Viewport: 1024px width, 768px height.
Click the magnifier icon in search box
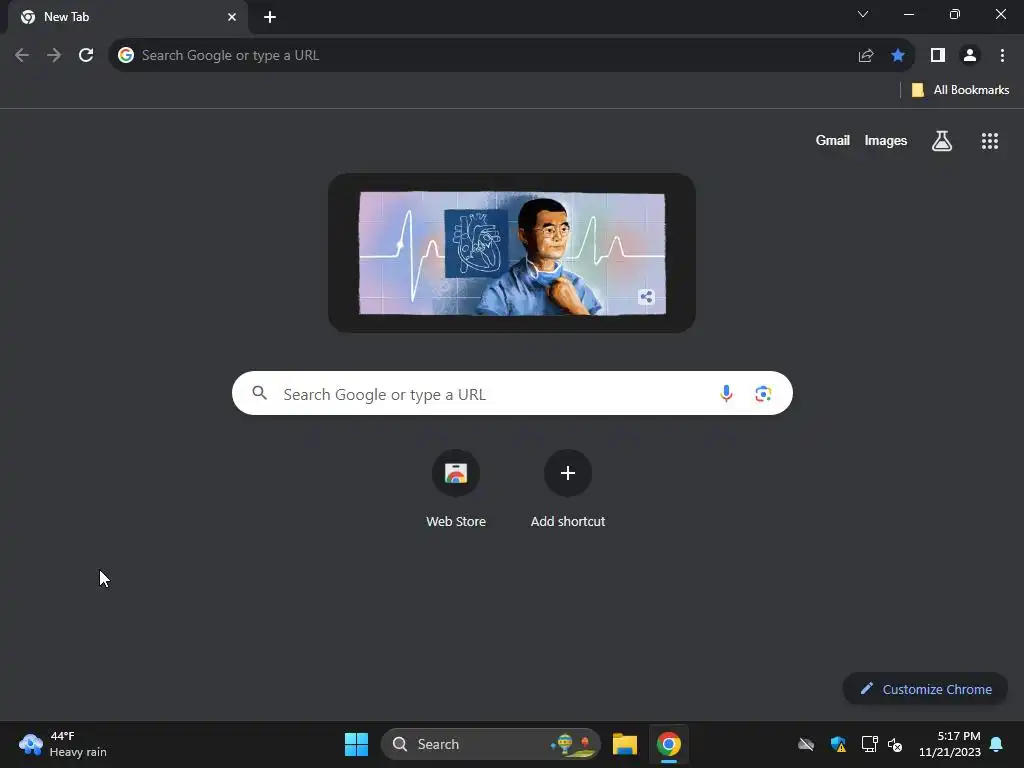coord(259,392)
